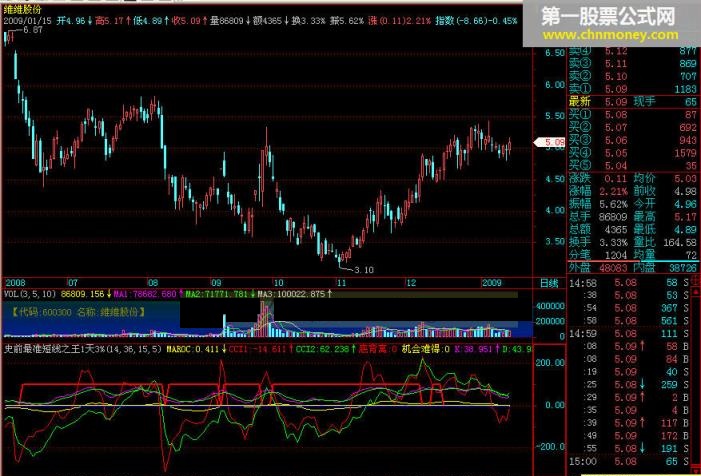Click the :39 tick with volume 117

637,422
